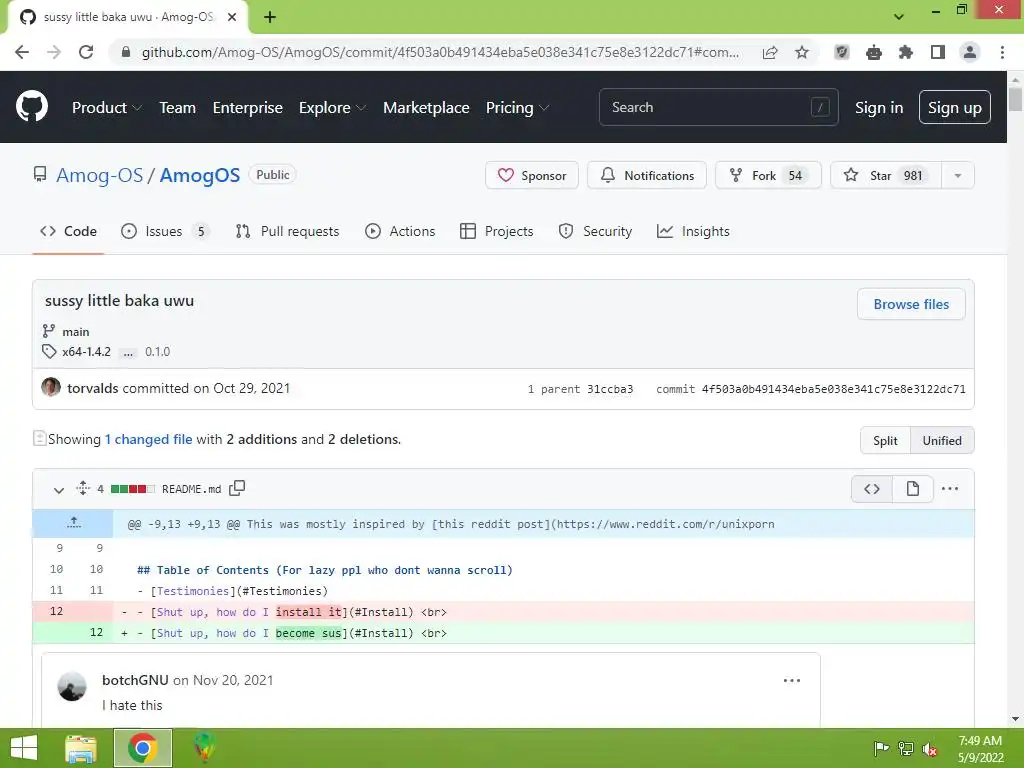The height and width of the screenshot is (768, 1024).
Task: Star the AmogOS repository
Action: (x=886, y=175)
